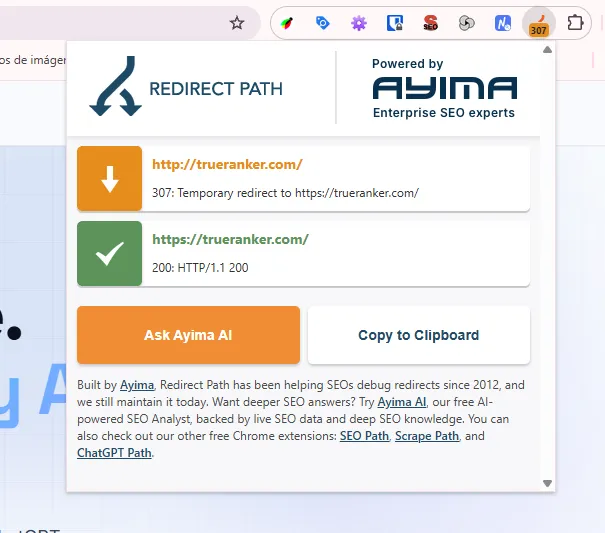The height and width of the screenshot is (533, 605).
Task: Click the Ayima logo
Action: coord(444,88)
